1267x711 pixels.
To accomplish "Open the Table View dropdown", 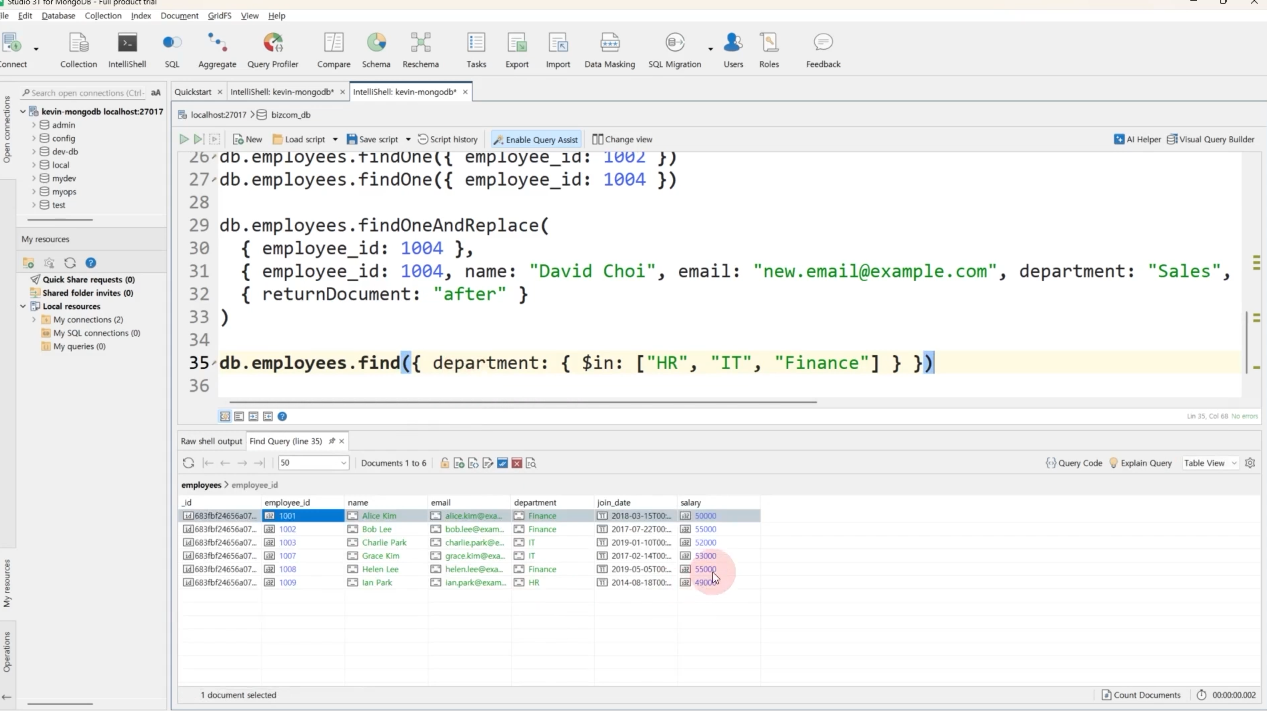I will click(x=1210, y=463).
